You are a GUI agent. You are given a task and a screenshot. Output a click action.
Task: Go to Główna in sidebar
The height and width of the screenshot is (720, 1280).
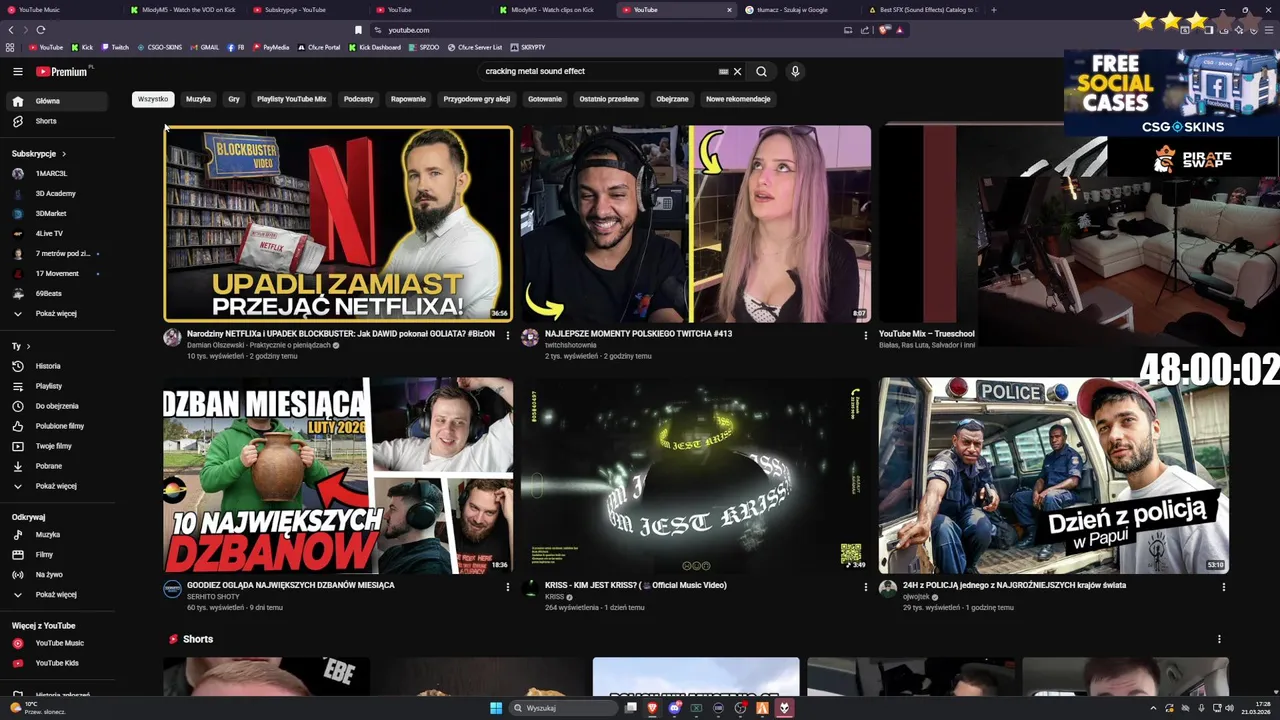pos(54,101)
